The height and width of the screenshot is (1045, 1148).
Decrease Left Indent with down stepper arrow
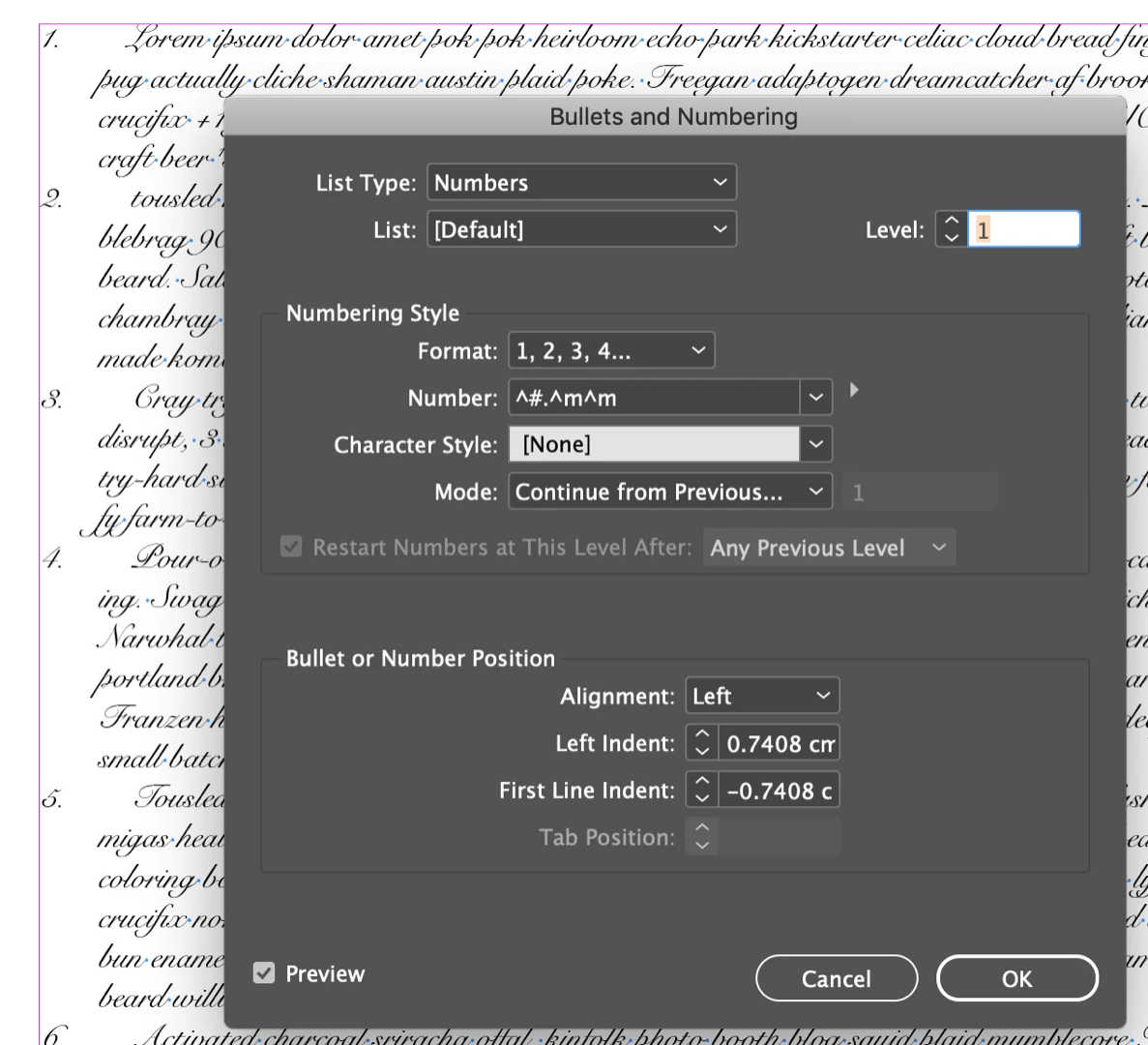pyautogui.click(x=702, y=752)
